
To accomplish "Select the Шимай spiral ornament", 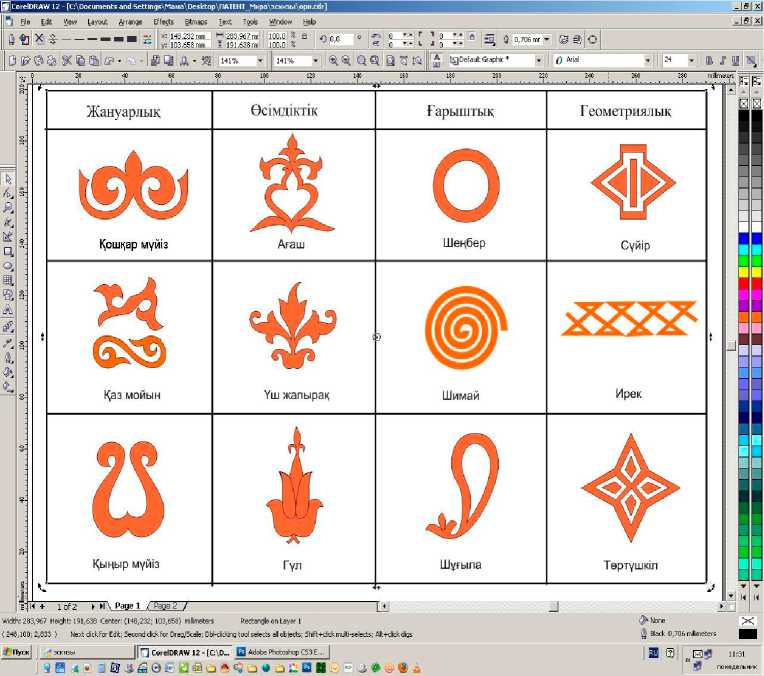I will pos(466,328).
